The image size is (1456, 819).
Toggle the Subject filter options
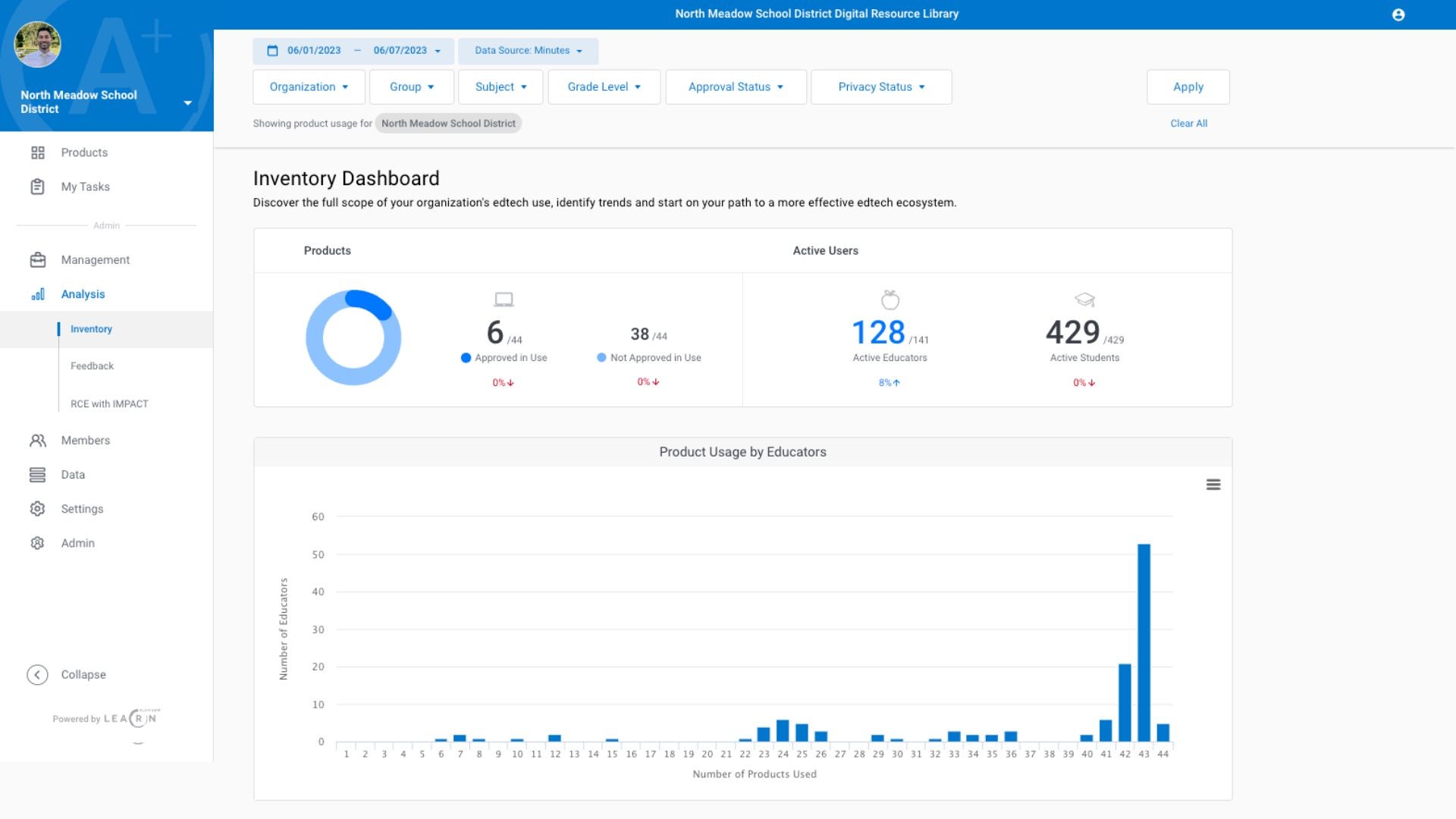coord(500,87)
